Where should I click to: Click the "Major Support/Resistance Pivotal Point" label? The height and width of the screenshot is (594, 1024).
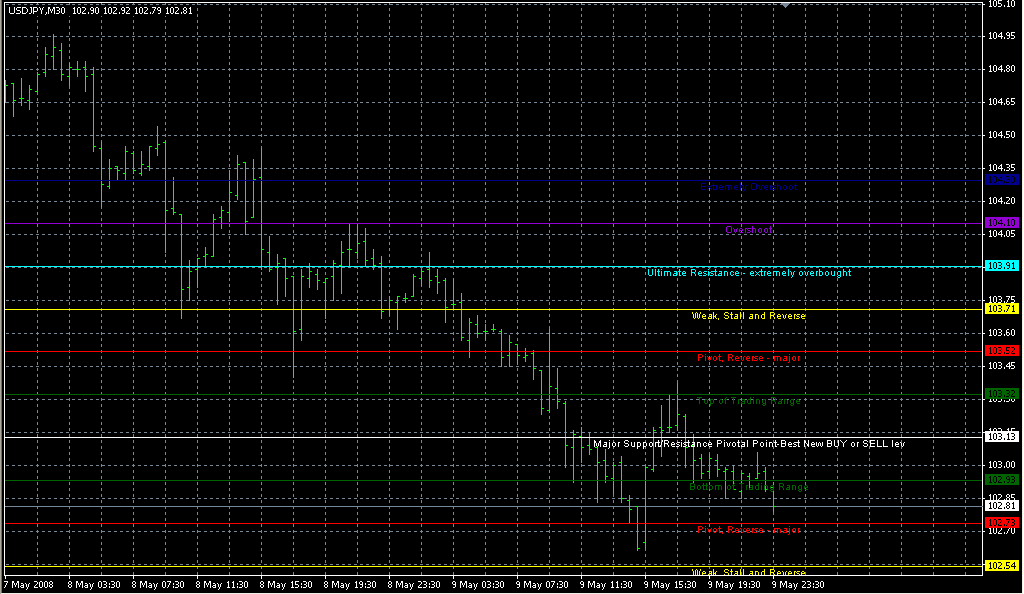749,443
